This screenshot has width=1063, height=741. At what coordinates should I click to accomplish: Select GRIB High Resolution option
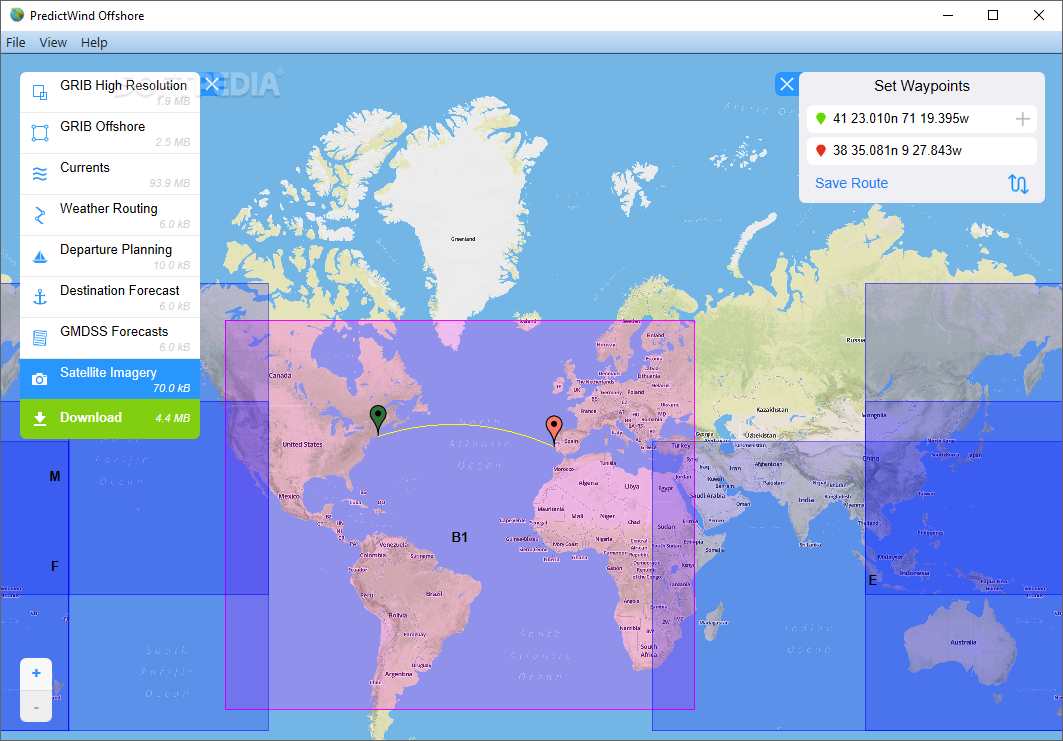(x=110, y=92)
